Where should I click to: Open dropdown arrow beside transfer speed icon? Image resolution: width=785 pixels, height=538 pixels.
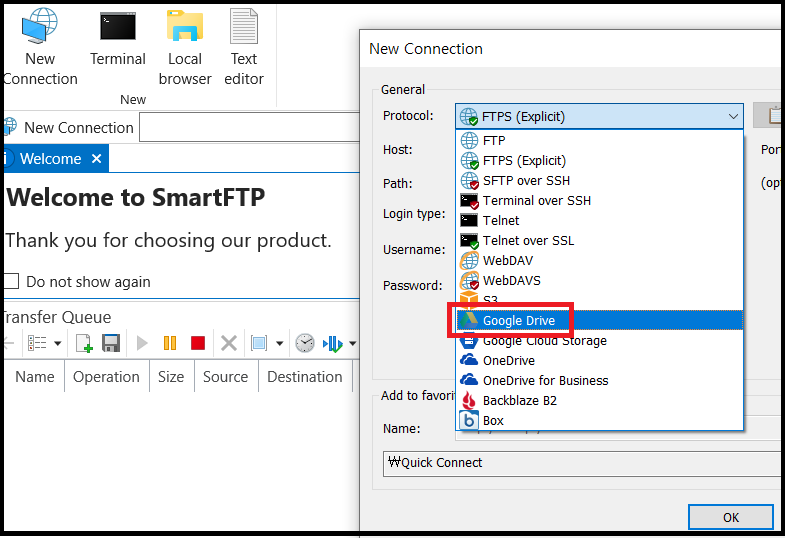352,343
